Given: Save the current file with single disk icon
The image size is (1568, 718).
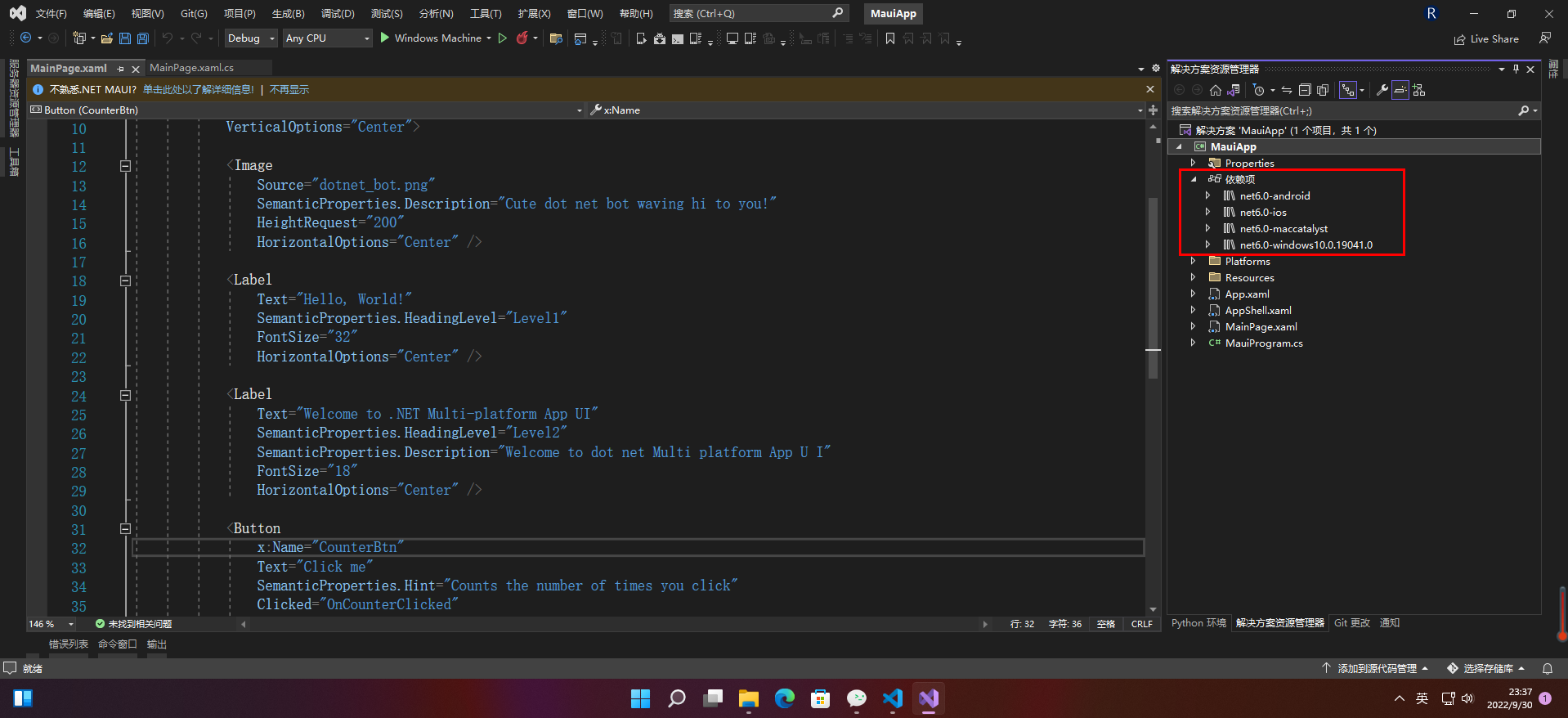Looking at the screenshot, I should coord(125,38).
